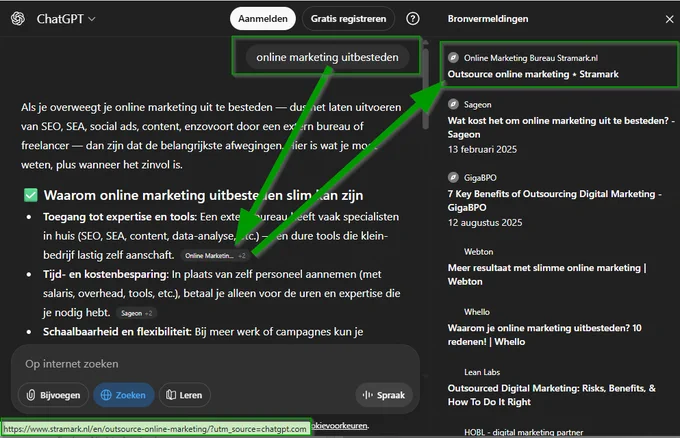Open Lean Labs Outsourced Digital Marketing link

(552, 395)
